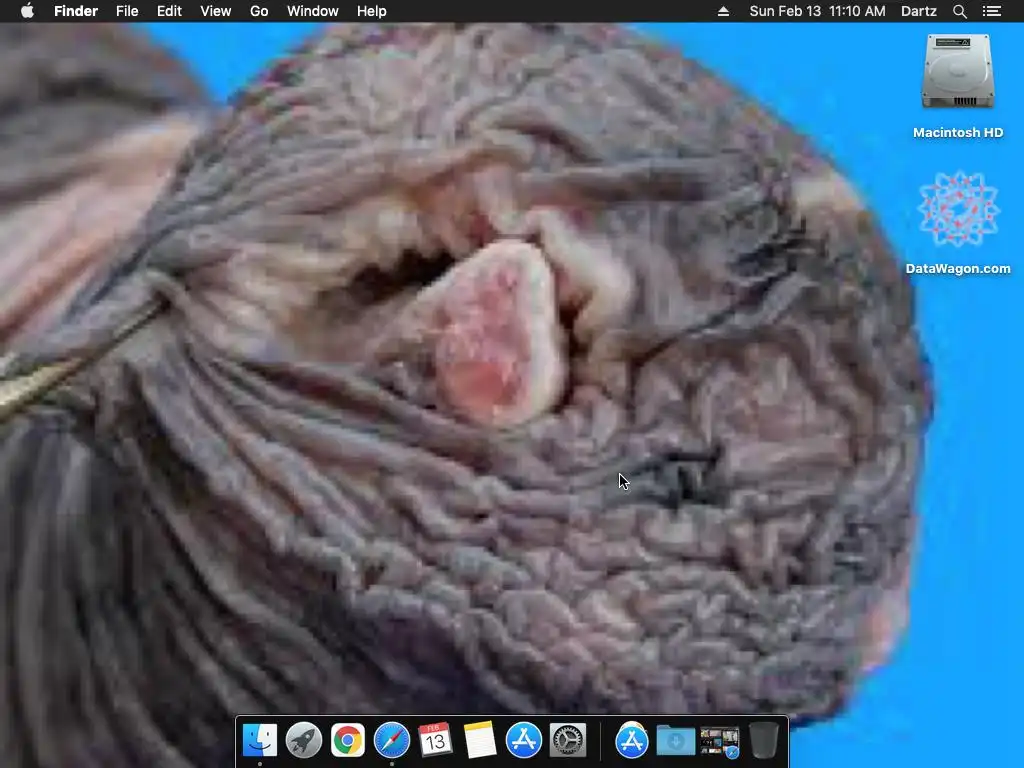This screenshot has height=768, width=1024.
Task: Open App Store stack right of Dock divider
Action: [x=632, y=740]
